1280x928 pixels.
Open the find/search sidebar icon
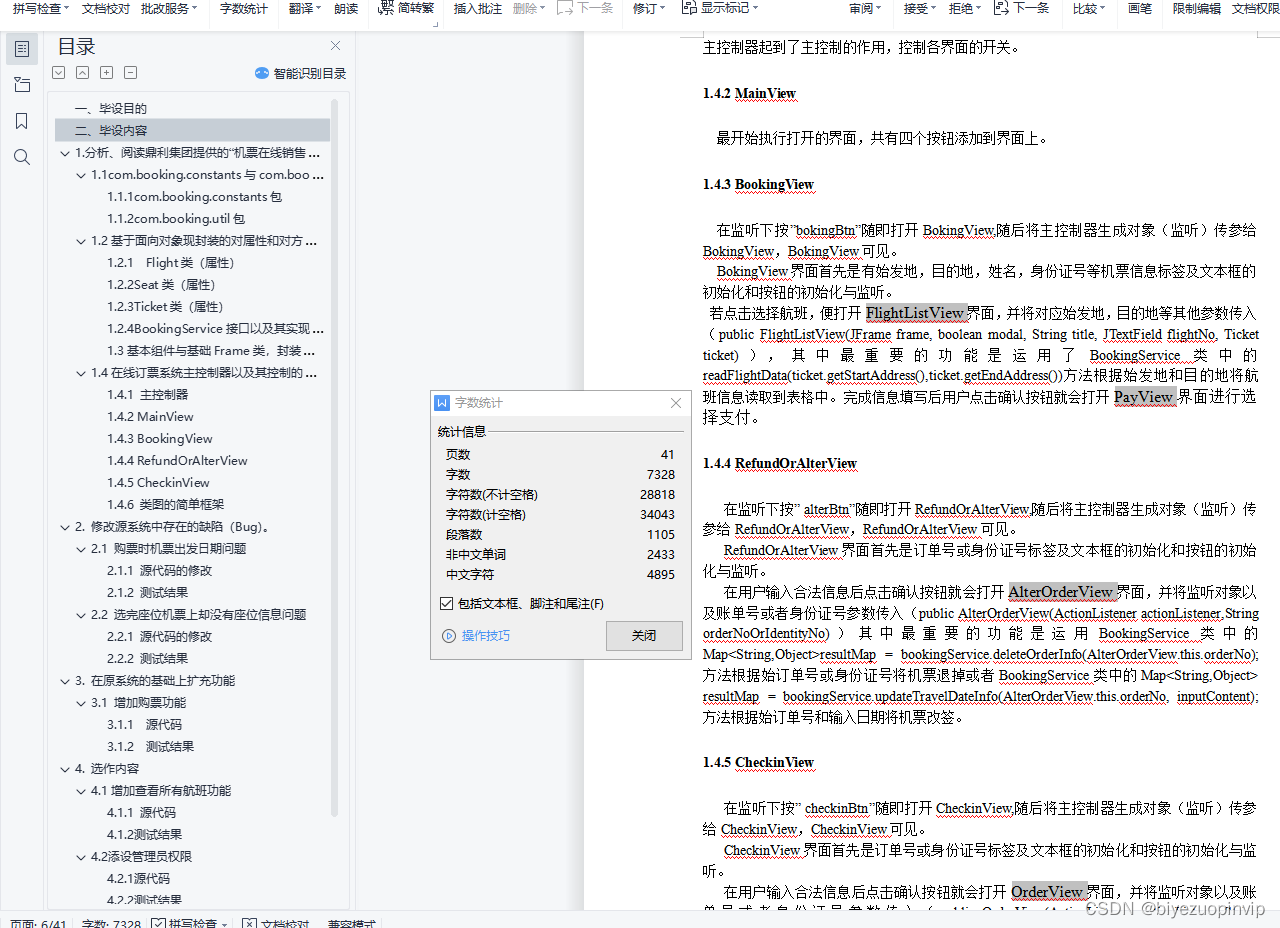[22, 157]
